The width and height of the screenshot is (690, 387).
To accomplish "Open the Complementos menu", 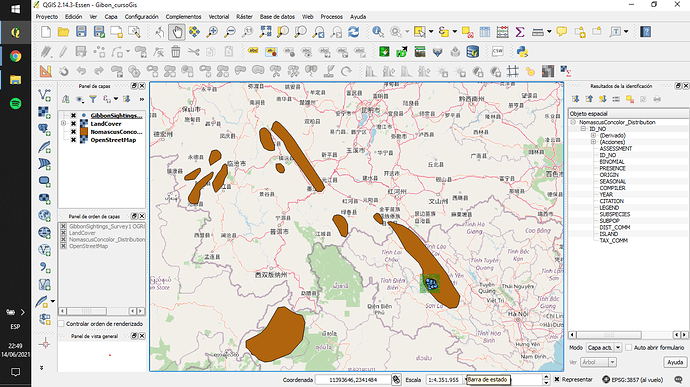I will 184,17.
